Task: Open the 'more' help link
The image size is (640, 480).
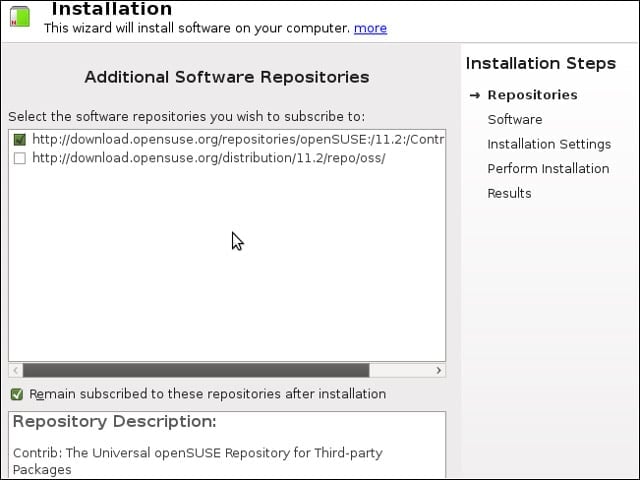Action: (x=370, y=28)
